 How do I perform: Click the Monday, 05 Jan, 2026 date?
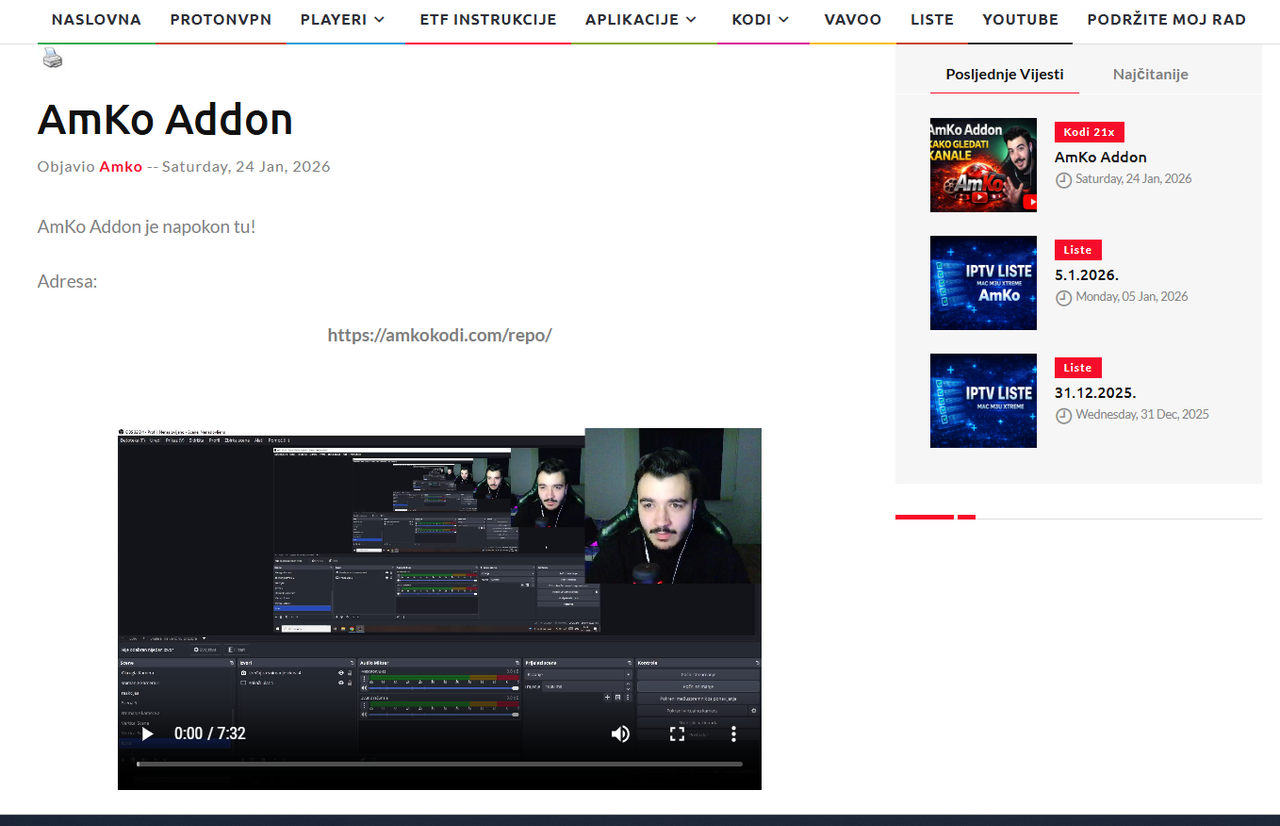point(1131,297)
